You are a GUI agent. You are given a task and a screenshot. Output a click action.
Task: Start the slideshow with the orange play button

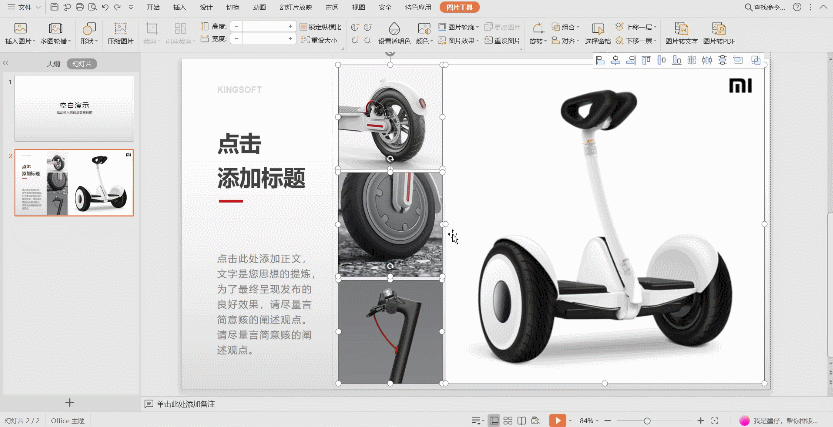557,420
